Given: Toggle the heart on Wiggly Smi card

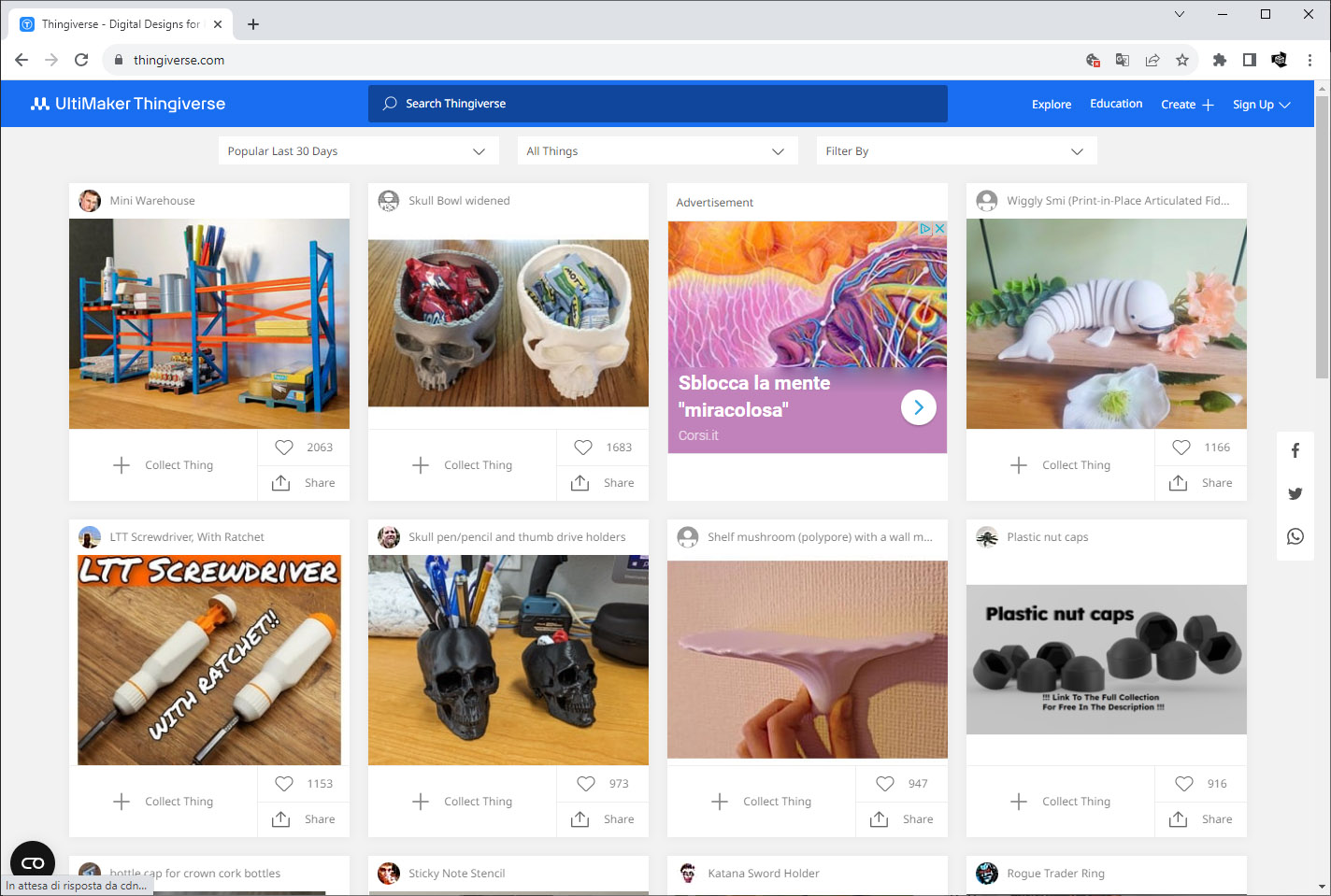Looking at the screenshot, I should 1181,448.
